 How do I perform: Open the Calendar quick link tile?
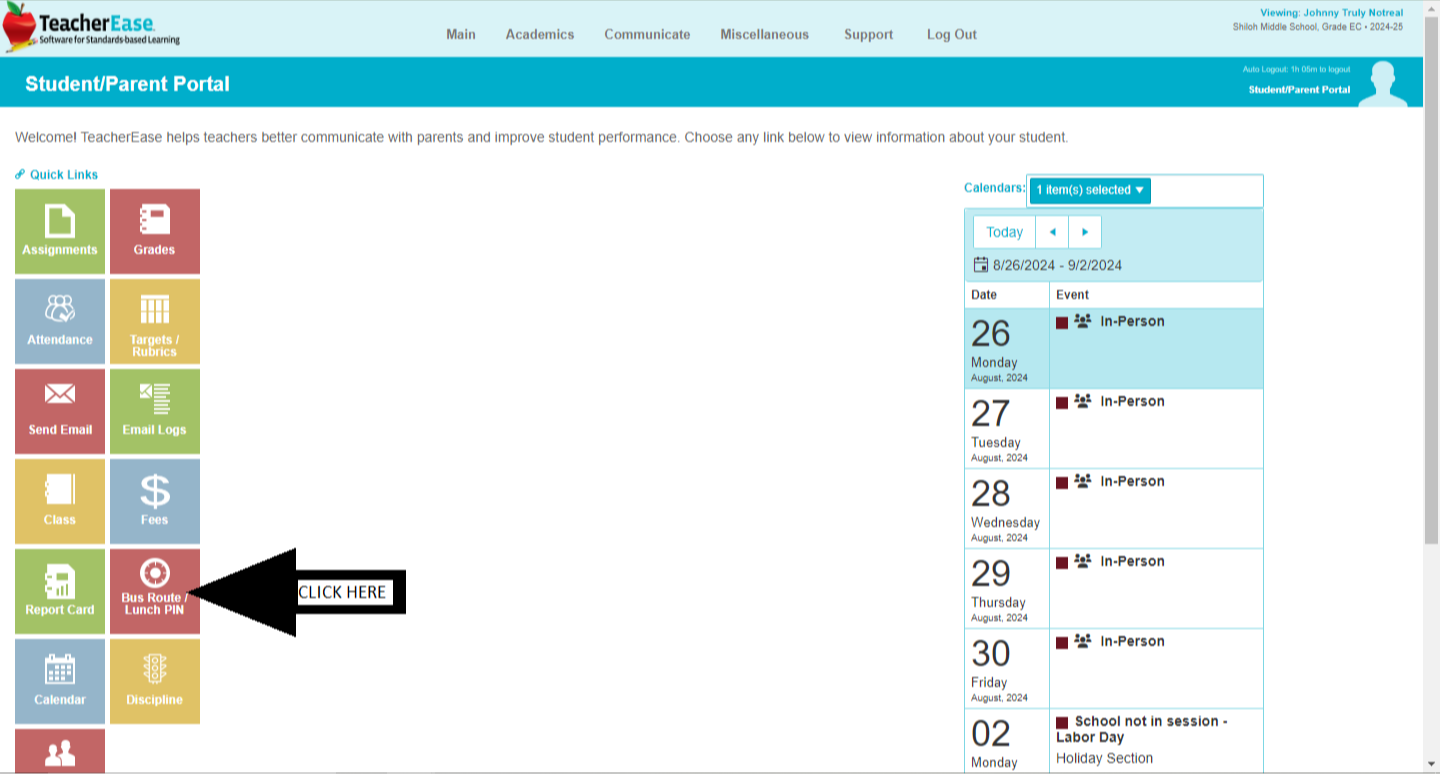[60, 681]
